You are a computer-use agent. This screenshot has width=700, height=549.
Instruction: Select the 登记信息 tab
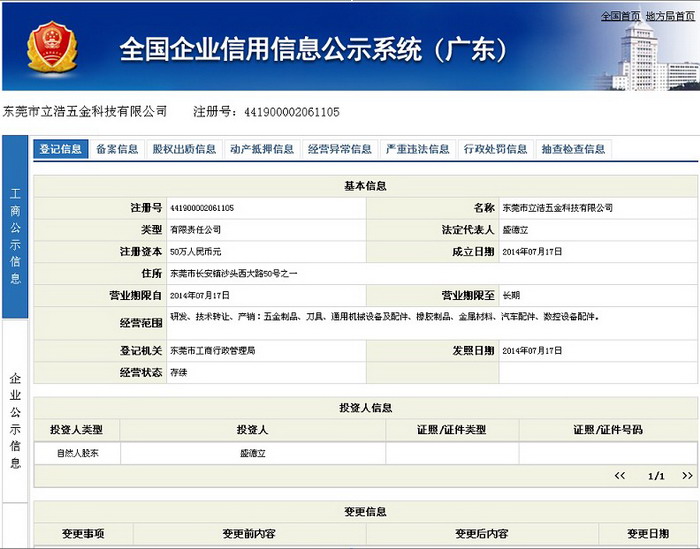coord(60,149)
